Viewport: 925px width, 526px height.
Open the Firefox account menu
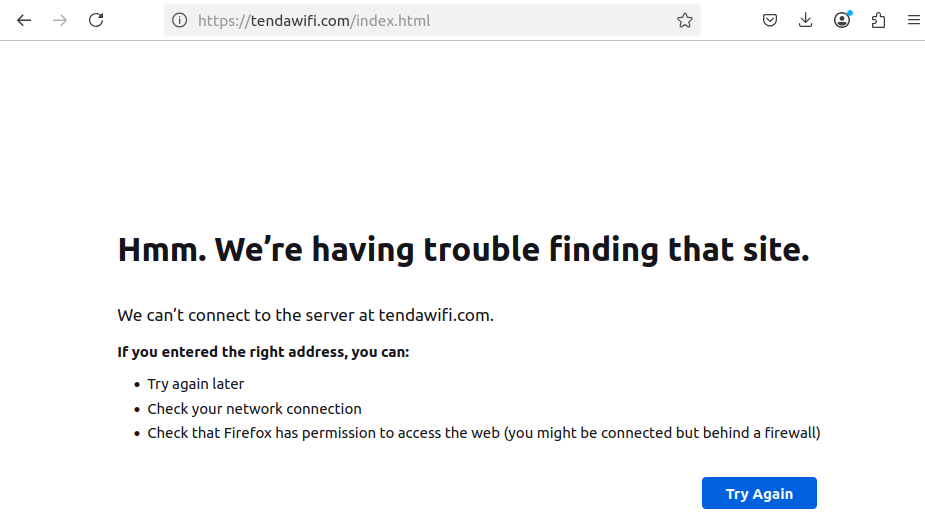click(x=842, y=20)
